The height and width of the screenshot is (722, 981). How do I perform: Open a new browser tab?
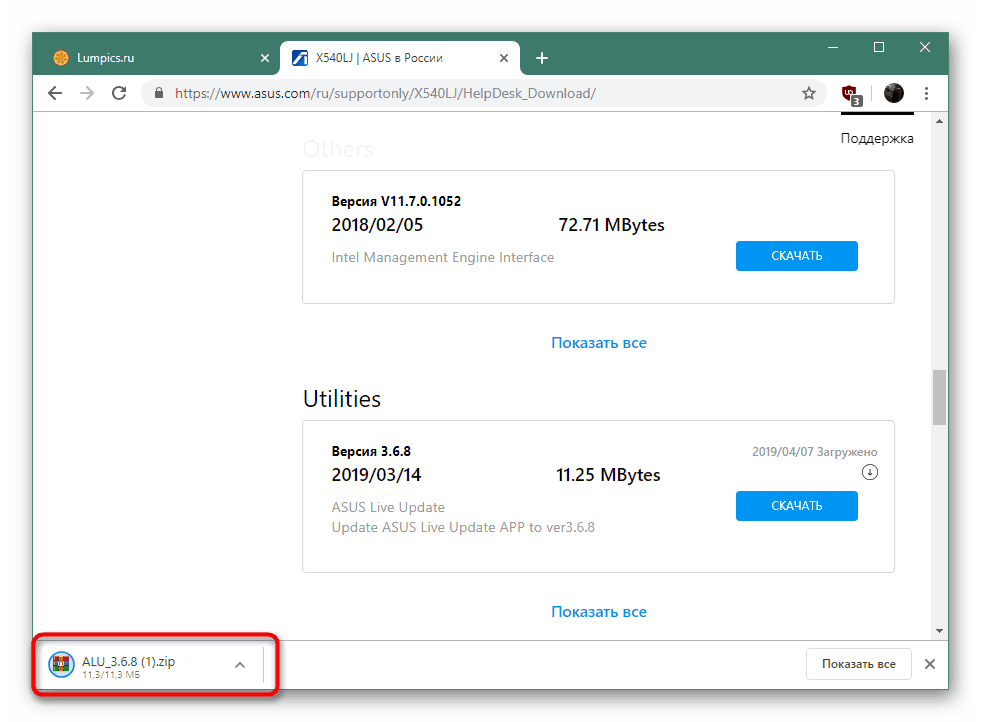[542, 58]
